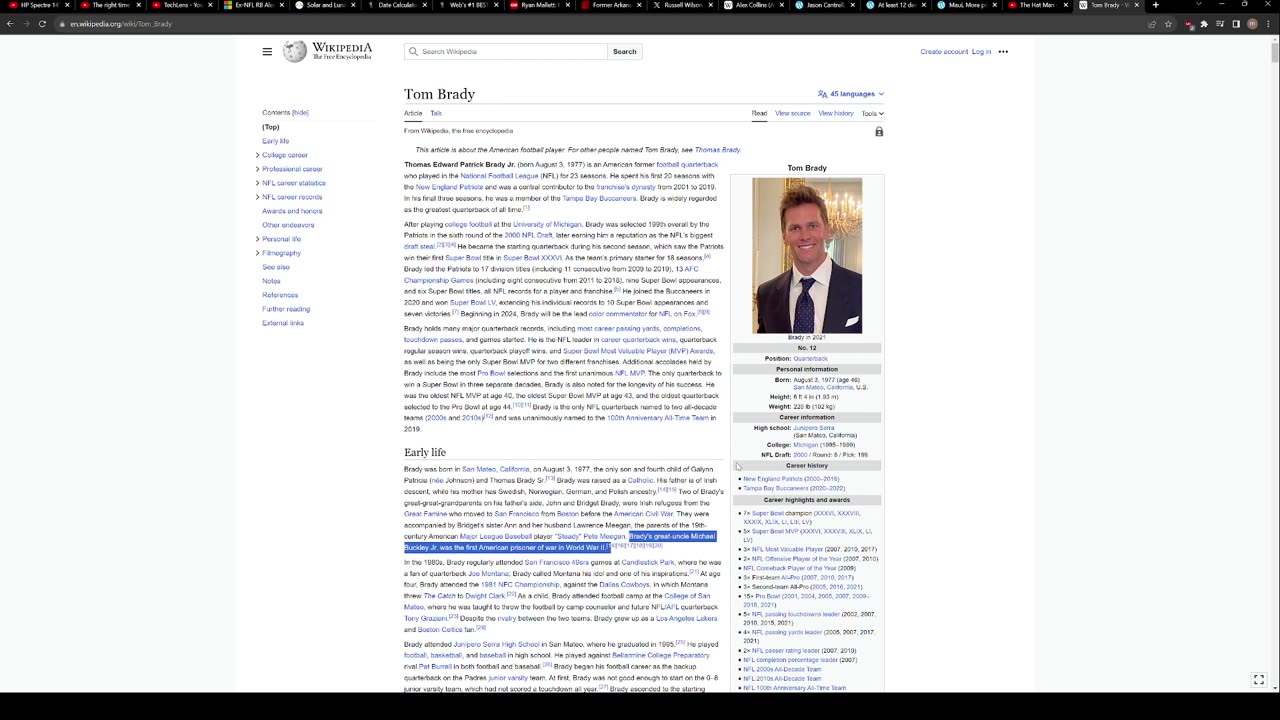
Task: Reload the page with refresh icon
Action: pyautogui.click(x=42, y=24)
